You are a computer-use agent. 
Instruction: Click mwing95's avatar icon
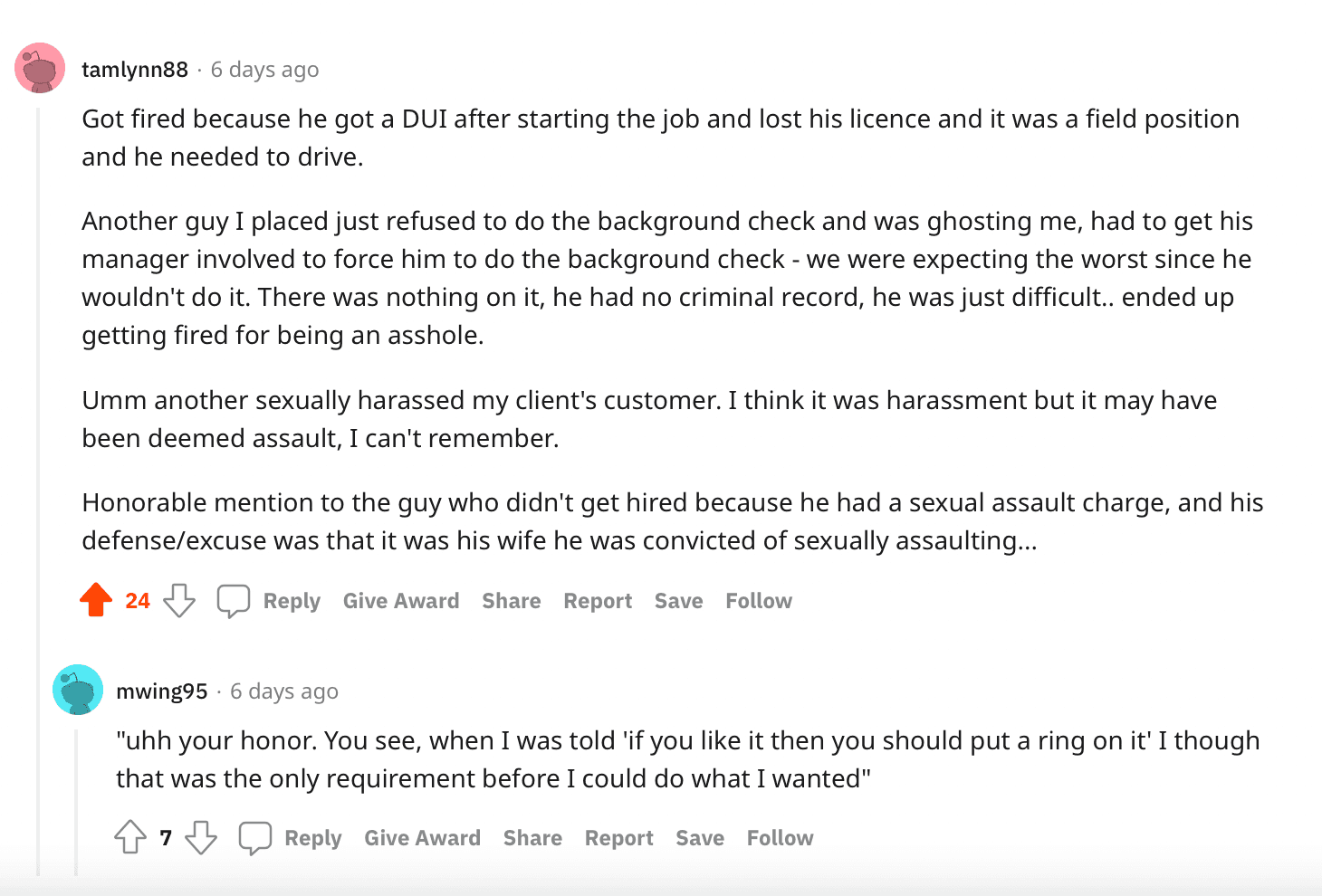pyautogui.click(x=78, y=690)
